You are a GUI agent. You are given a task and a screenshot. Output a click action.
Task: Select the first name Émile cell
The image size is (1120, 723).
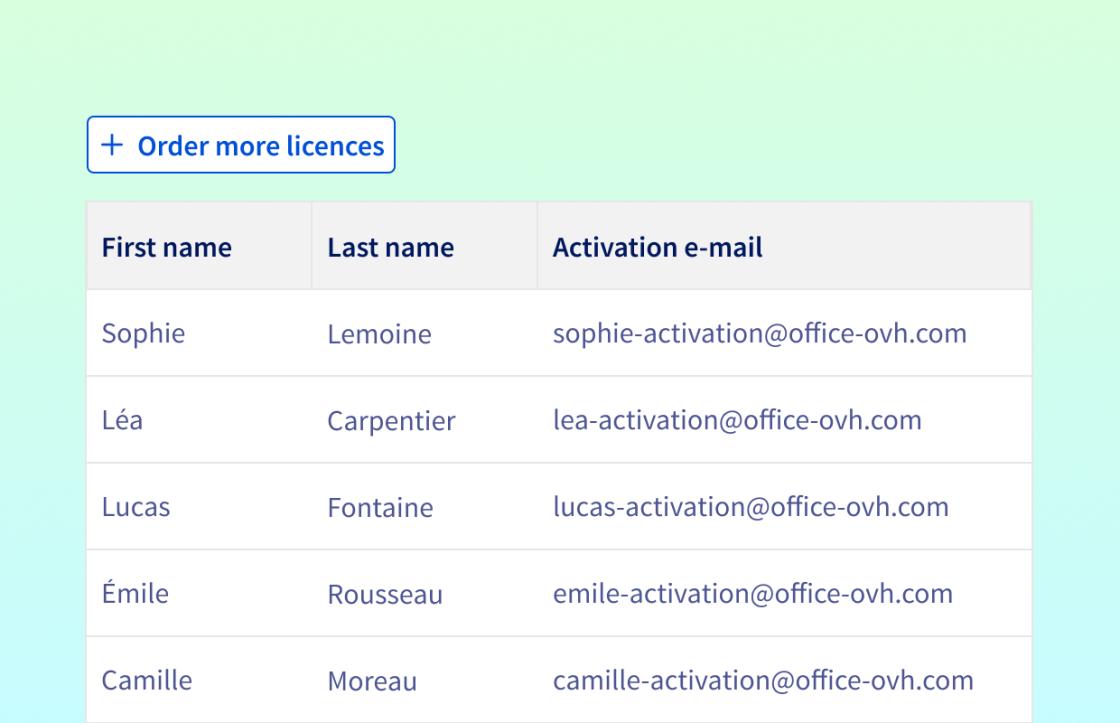coord(135,593)
